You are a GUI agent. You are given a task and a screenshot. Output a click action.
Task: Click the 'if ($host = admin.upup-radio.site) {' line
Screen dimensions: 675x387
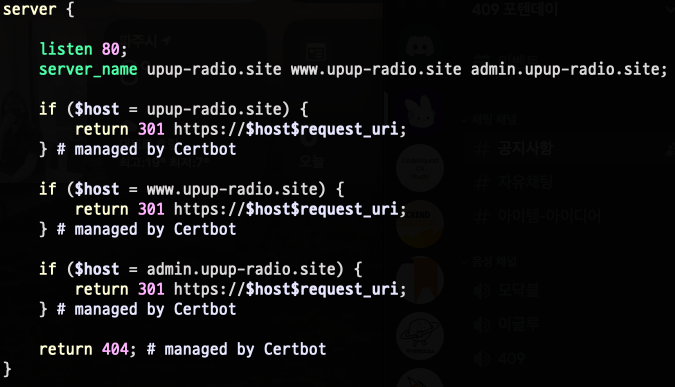[x=201, y=269]
